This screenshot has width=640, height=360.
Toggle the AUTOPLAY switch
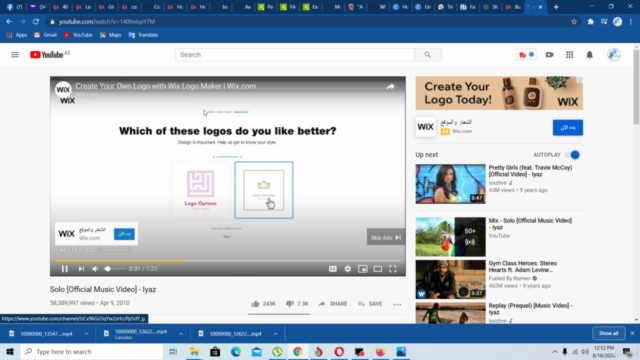pos(572,155)
